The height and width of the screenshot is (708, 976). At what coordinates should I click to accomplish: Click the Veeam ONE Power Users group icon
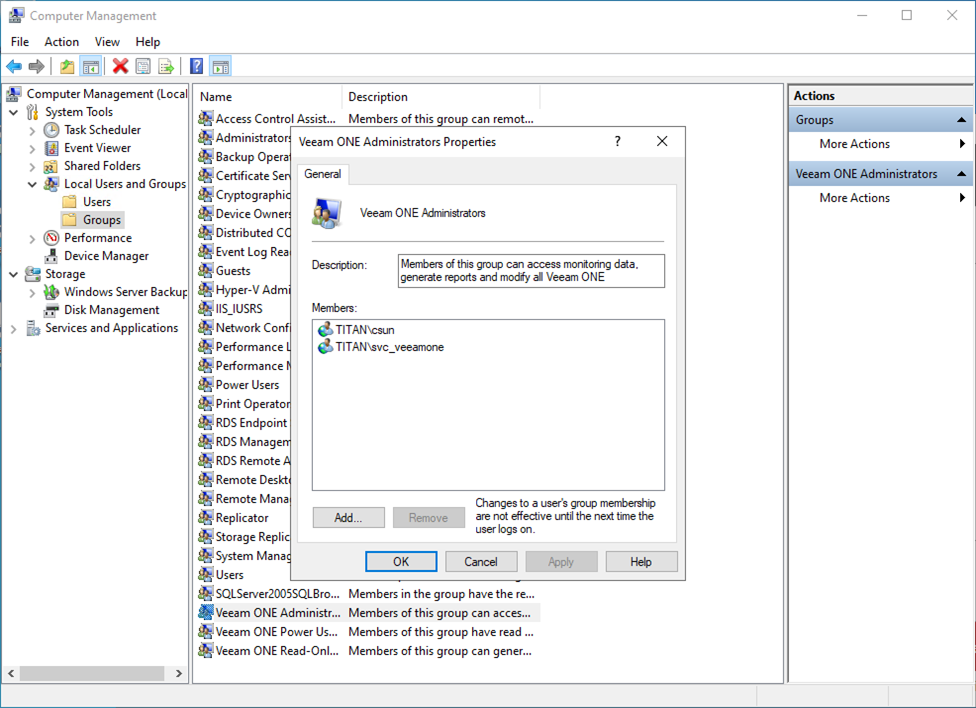(x=205, y=631)
